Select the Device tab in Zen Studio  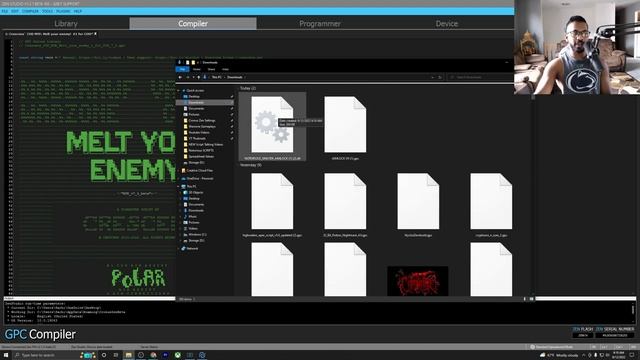pos(447,24)
